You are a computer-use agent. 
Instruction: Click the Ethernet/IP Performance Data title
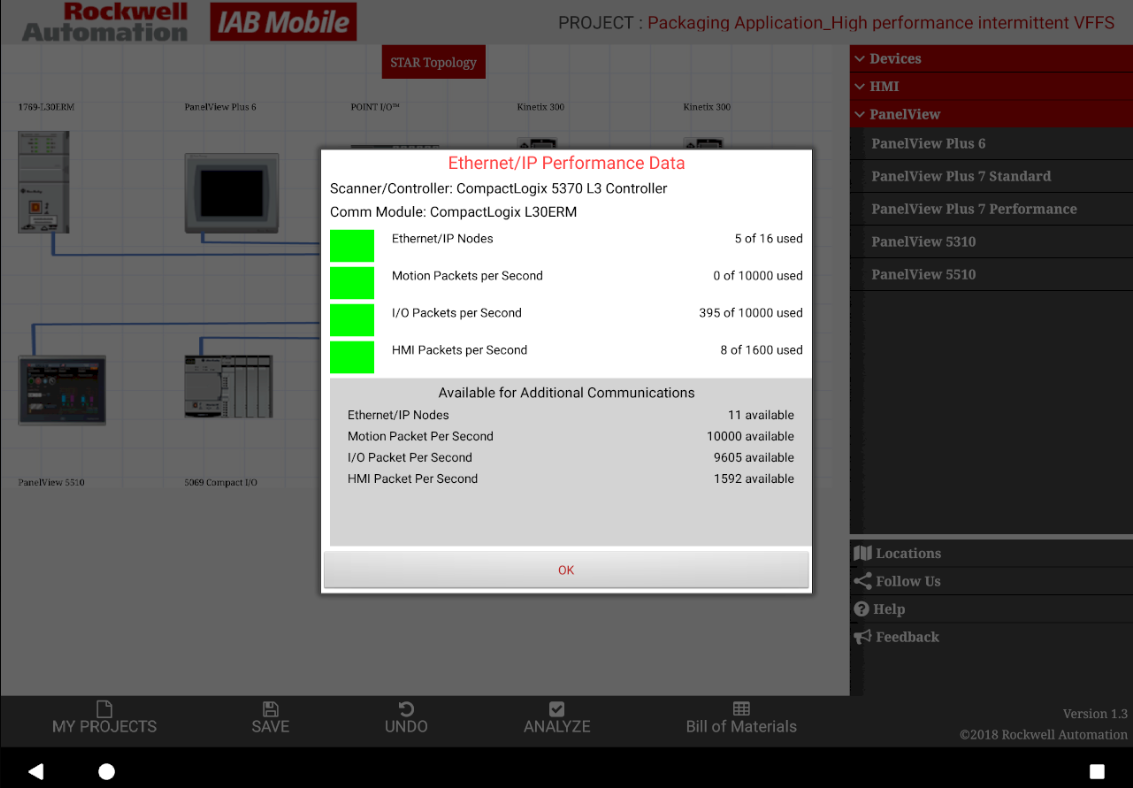point(566,163)
